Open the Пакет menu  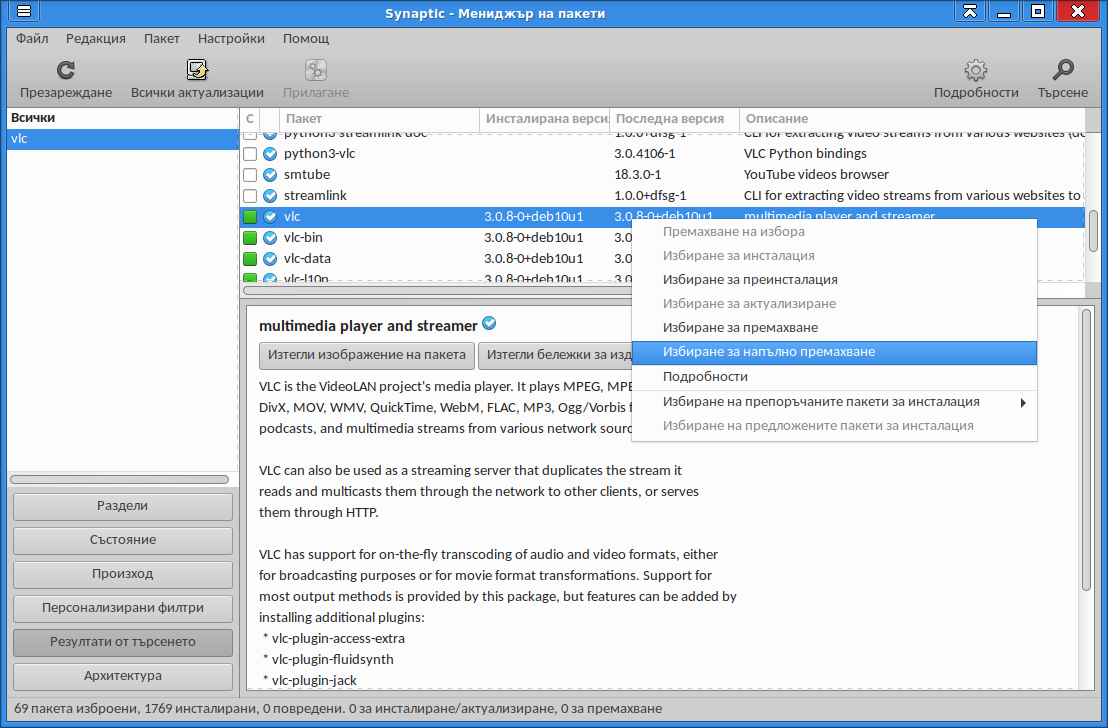coord(162,38)
